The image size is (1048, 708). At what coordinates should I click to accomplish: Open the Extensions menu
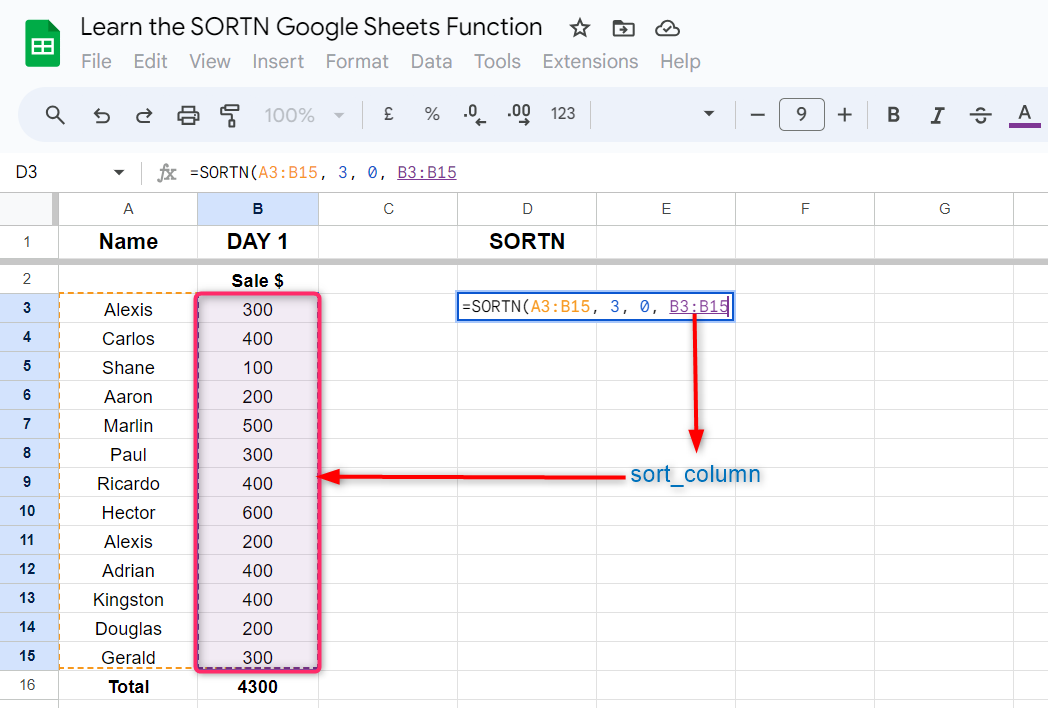pyautogui.click(x=590, y=62)
